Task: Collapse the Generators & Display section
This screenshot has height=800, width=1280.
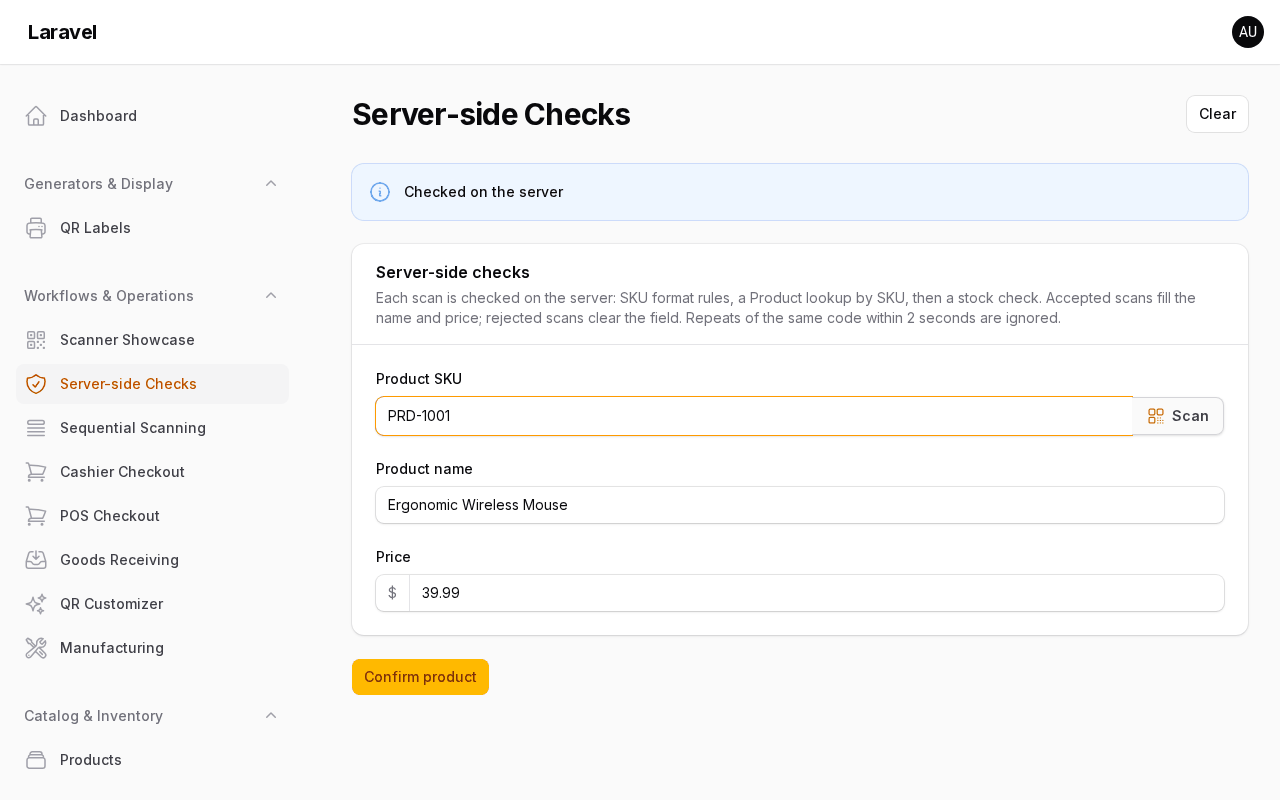Action: (x=271, y=184)
